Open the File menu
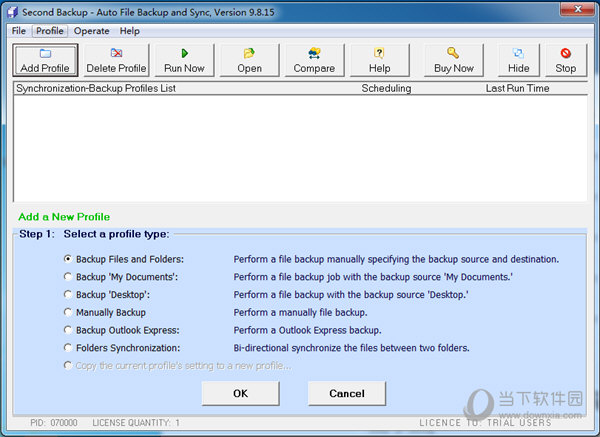Viewport: 600px width, 437px height. 18,31
